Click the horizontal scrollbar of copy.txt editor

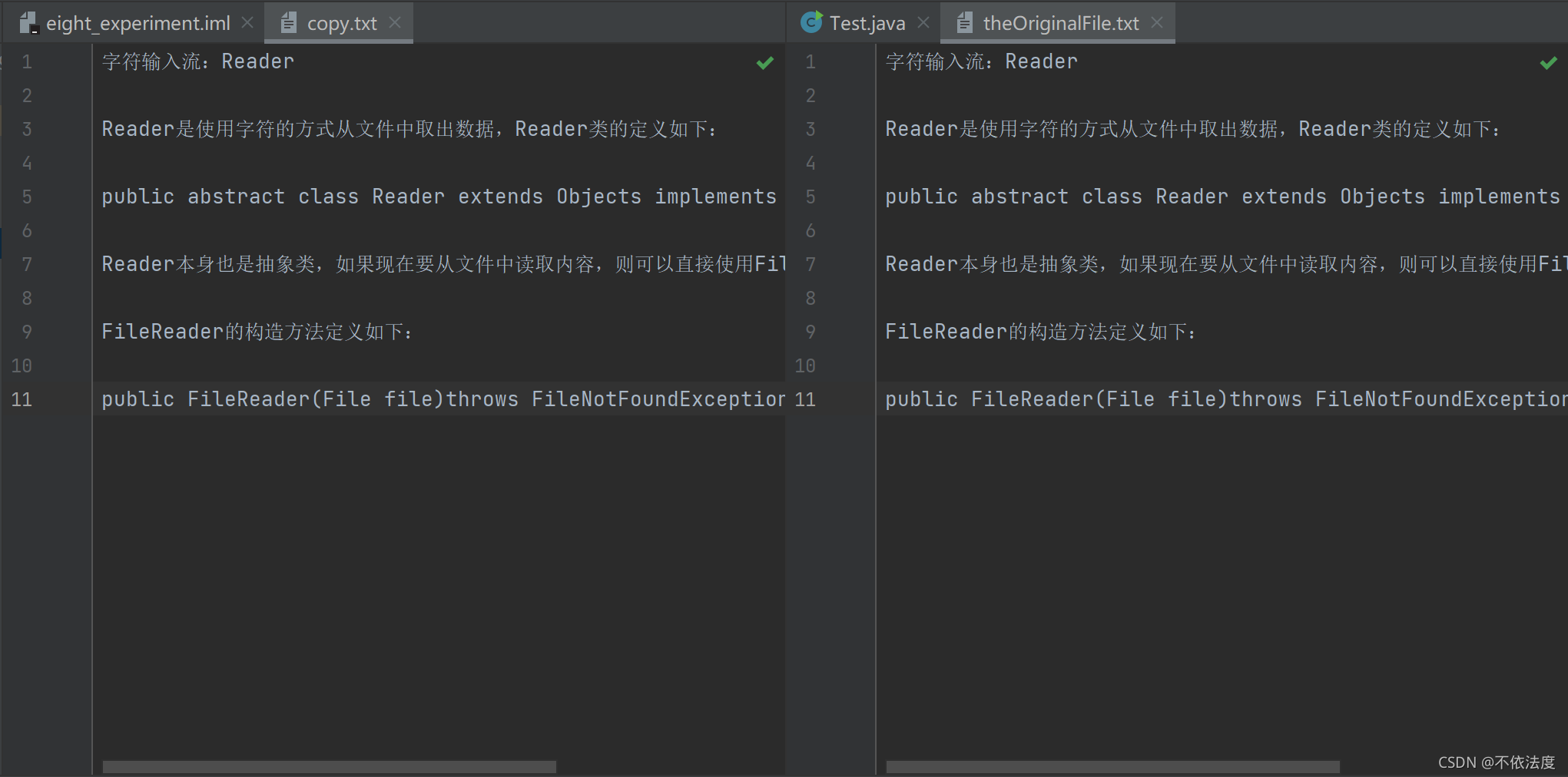click(x=330, y=766)
